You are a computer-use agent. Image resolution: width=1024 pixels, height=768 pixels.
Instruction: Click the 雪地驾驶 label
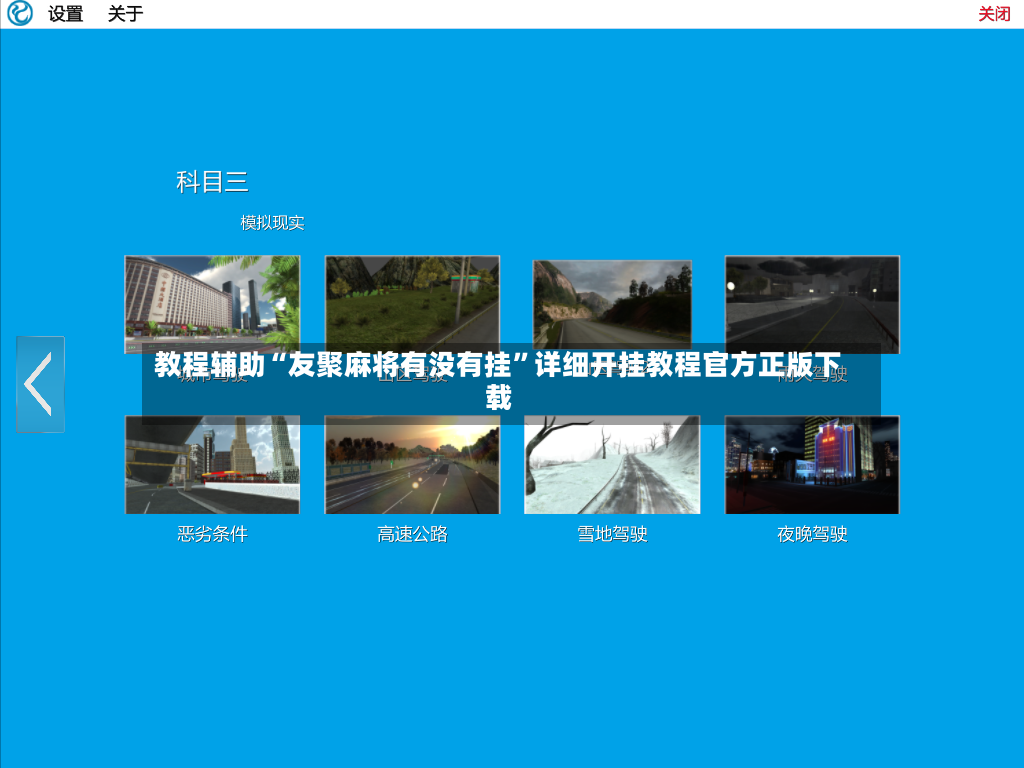click(612, 534)
